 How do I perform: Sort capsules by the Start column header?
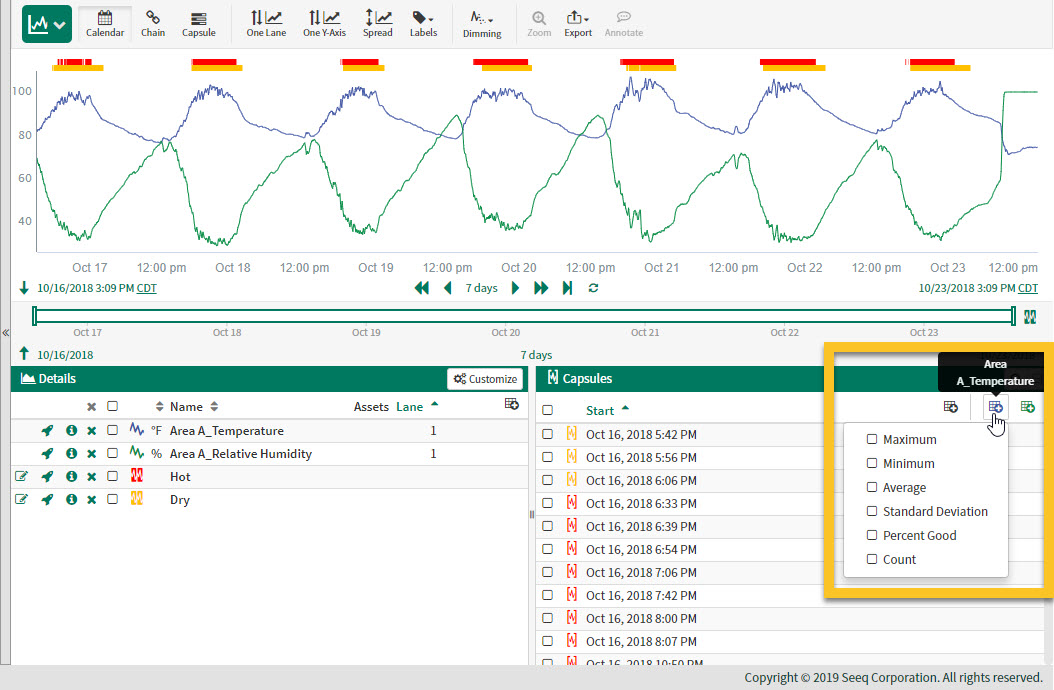(600, 410)
